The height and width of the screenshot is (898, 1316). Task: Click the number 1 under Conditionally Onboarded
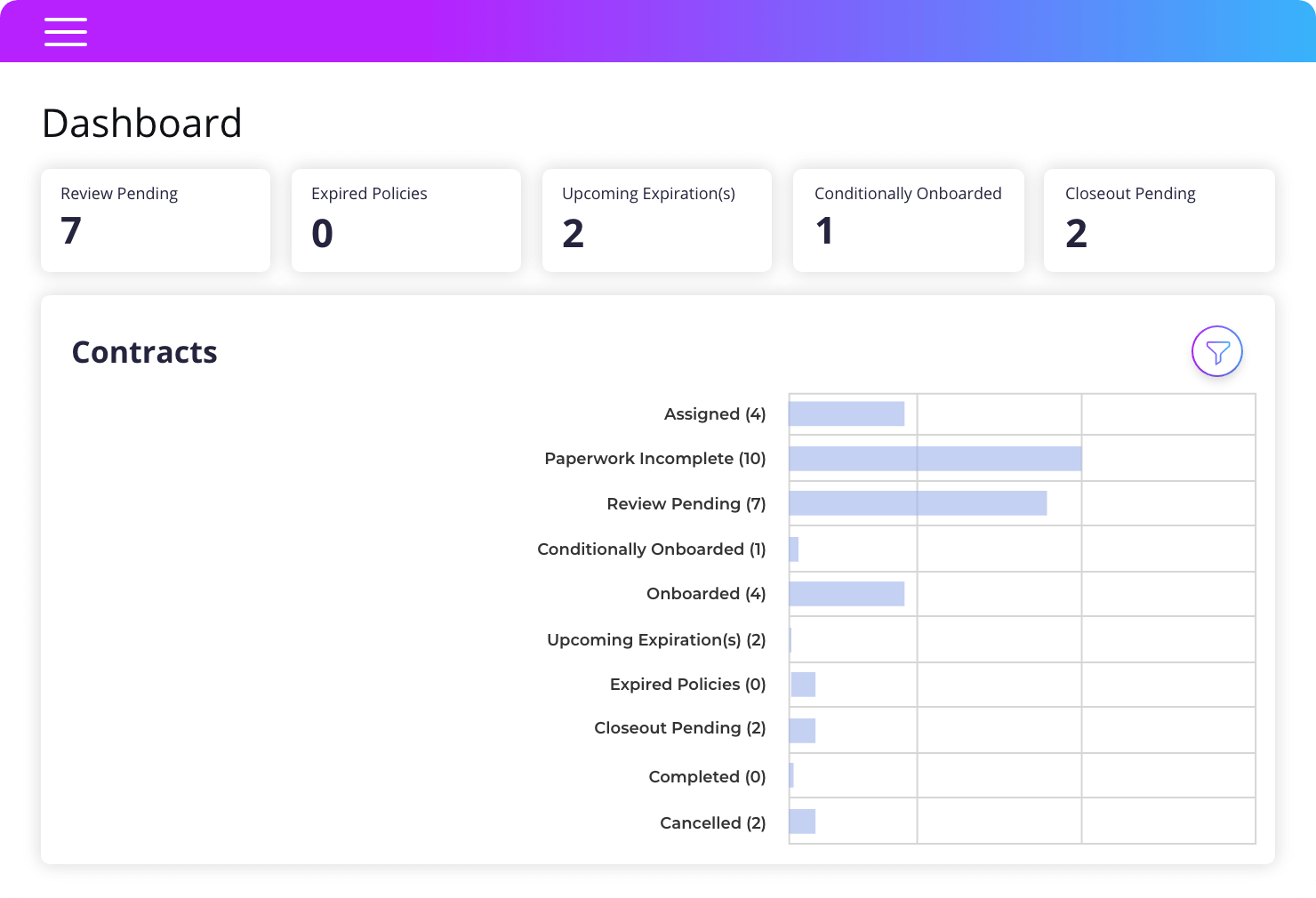pyautogui.click(x=824, y=231)
